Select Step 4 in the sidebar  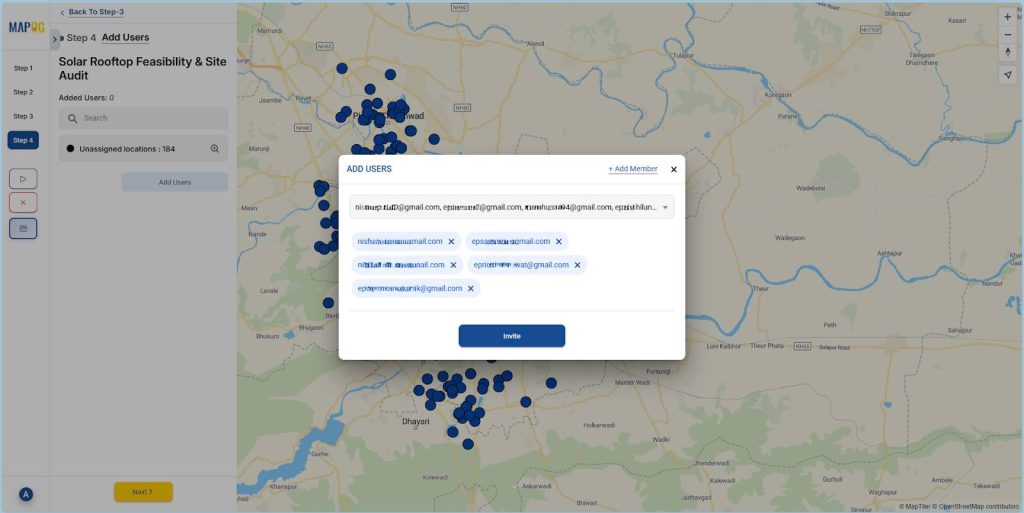(24, 140)
